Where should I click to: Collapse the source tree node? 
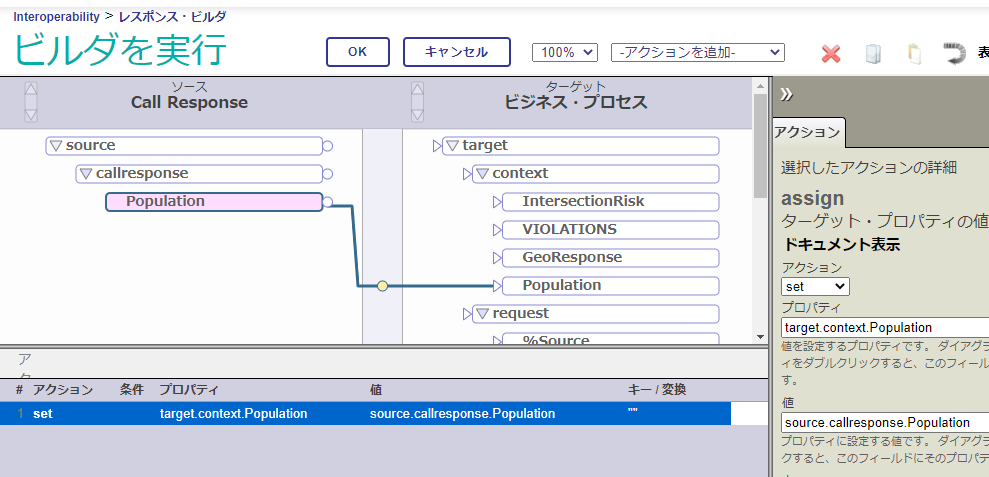click(56, 146)
